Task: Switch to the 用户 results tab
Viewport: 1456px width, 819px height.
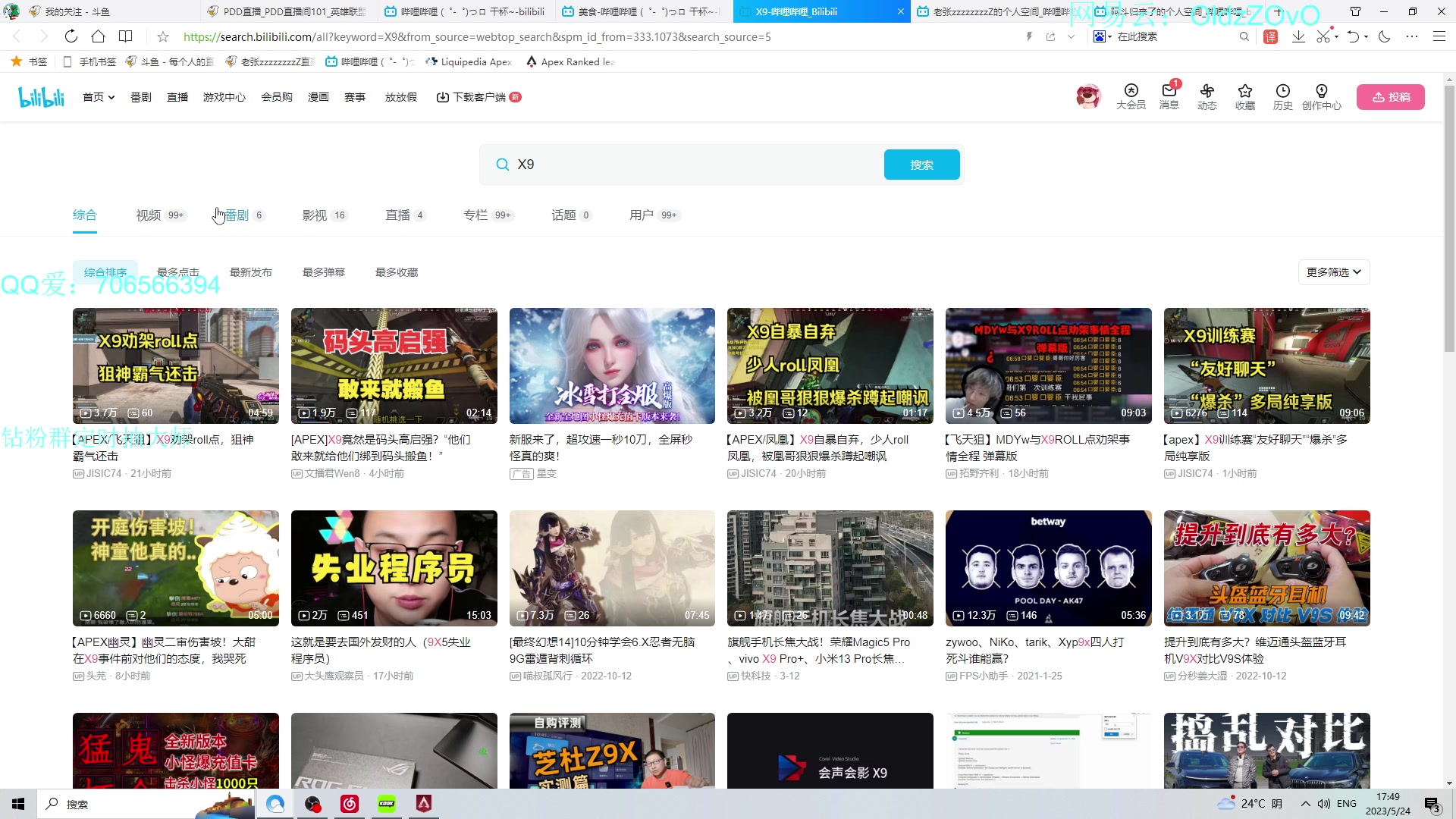Action: click(654, 215)
